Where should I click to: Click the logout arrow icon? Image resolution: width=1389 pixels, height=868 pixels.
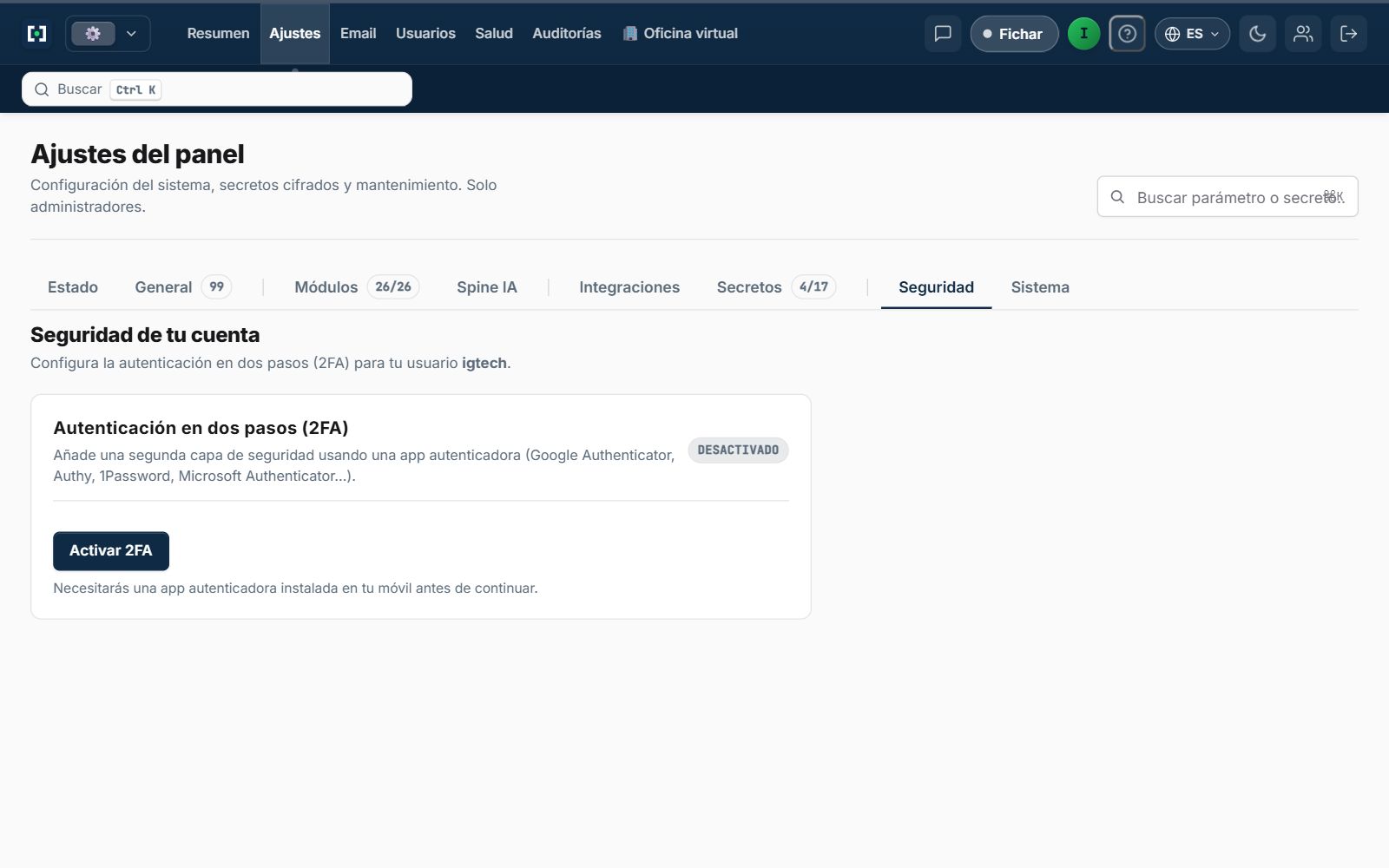1348,34
